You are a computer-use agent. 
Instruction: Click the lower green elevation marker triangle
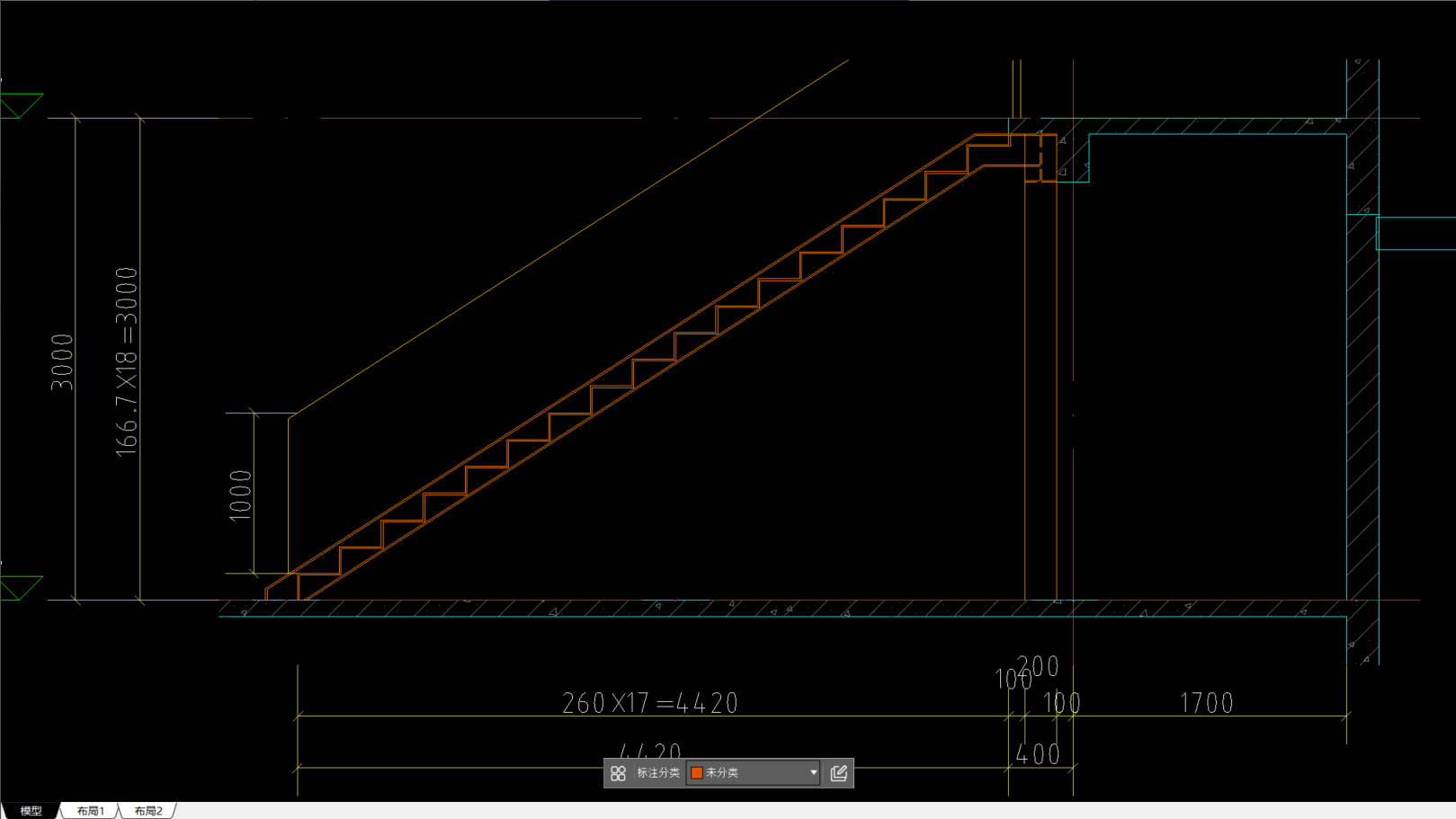click(x=20, y=587)
